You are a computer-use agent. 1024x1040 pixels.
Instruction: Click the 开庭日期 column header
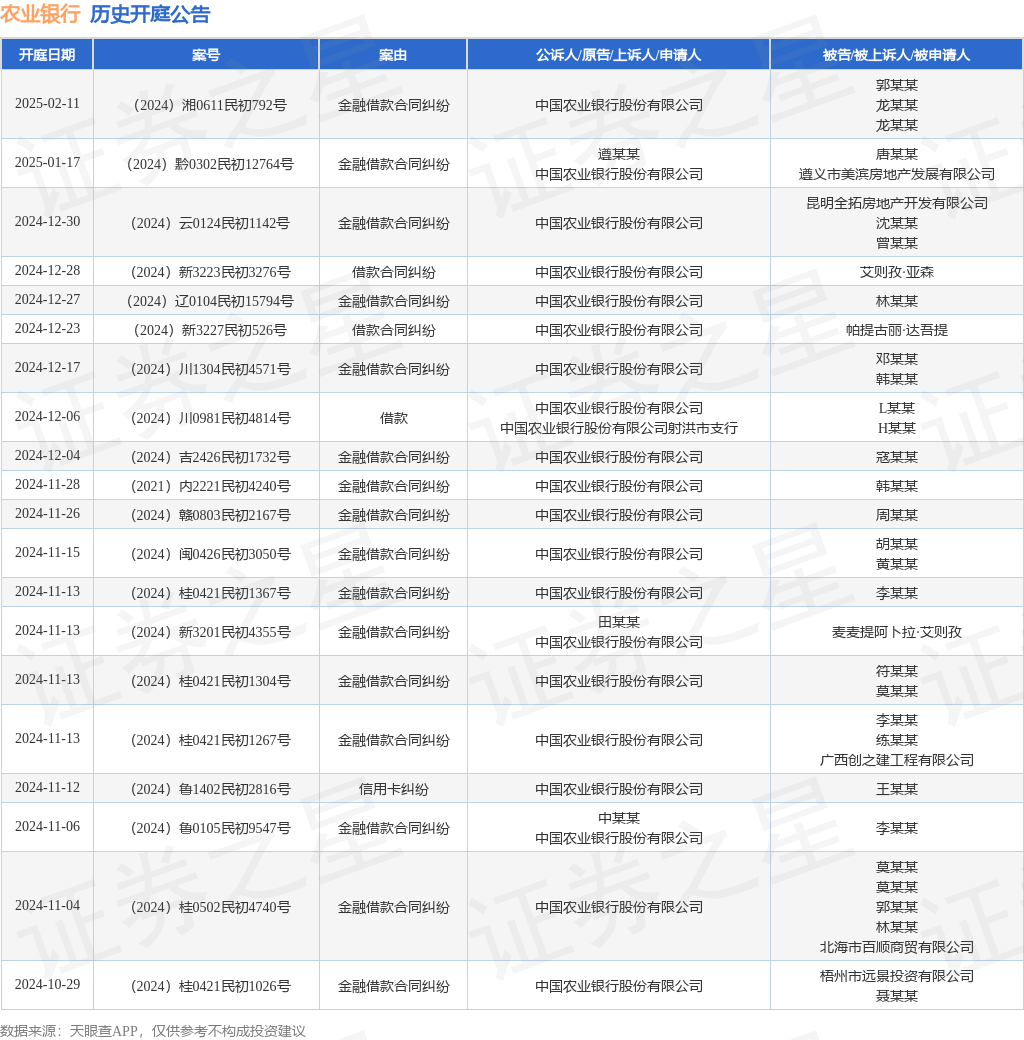[47, 55]
